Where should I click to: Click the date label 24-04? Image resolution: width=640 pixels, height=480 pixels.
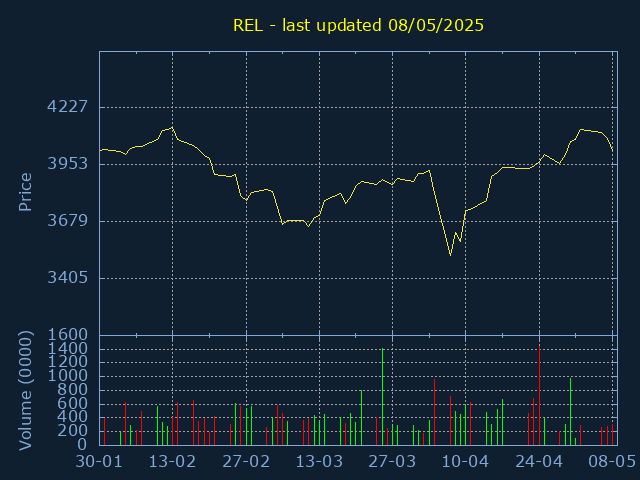click(x=539, y=462)
